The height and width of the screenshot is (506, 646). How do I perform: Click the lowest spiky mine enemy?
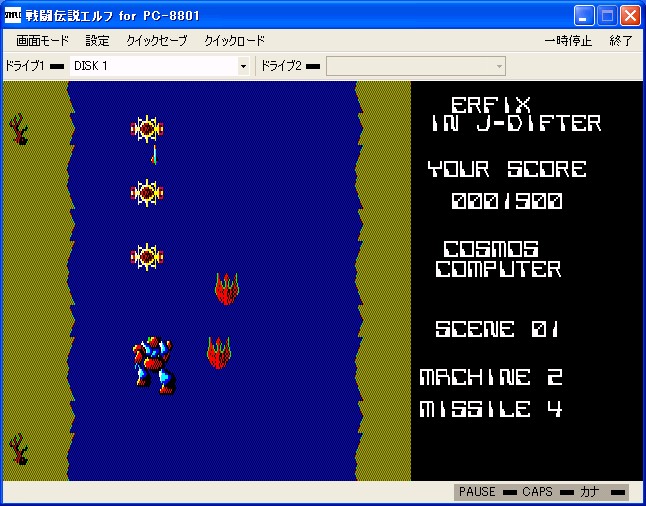click(x=147, y=257)
